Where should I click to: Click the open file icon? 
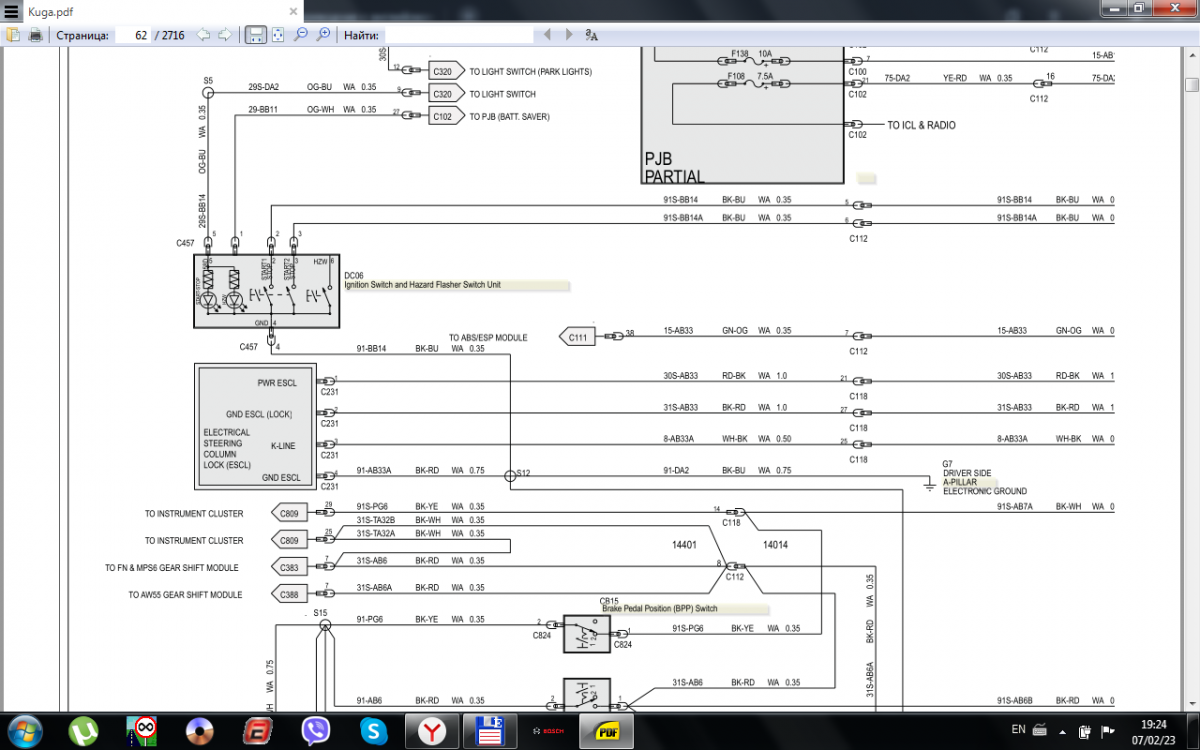click(13, 35)
